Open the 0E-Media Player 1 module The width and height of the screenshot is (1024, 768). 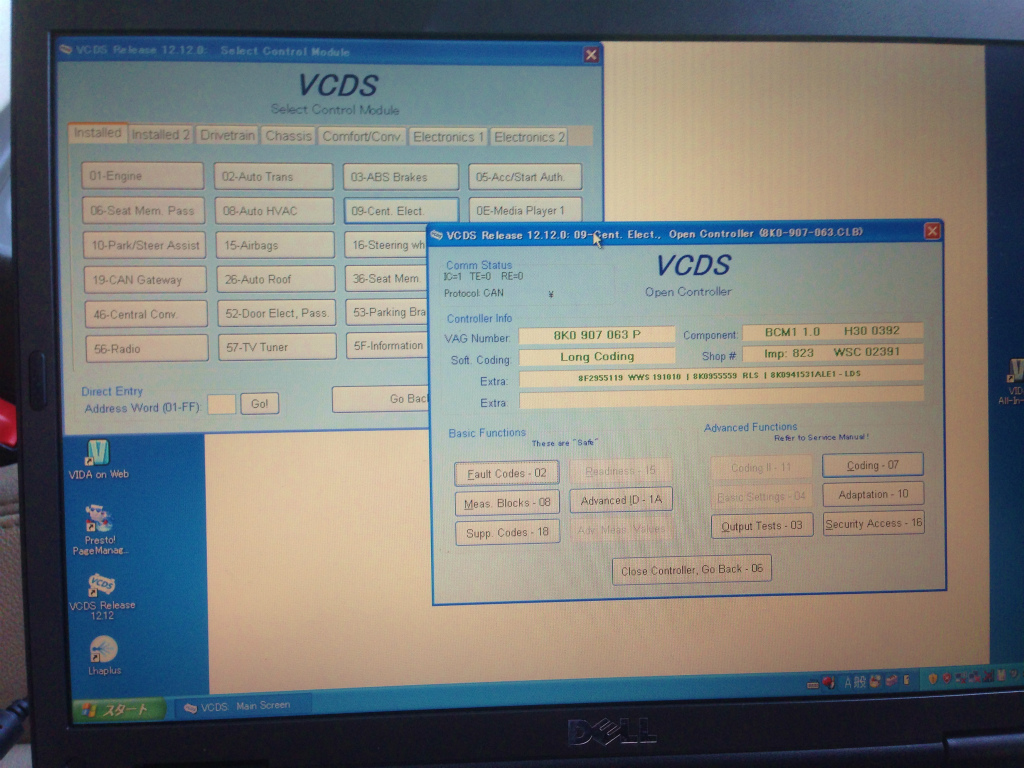[x=525, y=210]
